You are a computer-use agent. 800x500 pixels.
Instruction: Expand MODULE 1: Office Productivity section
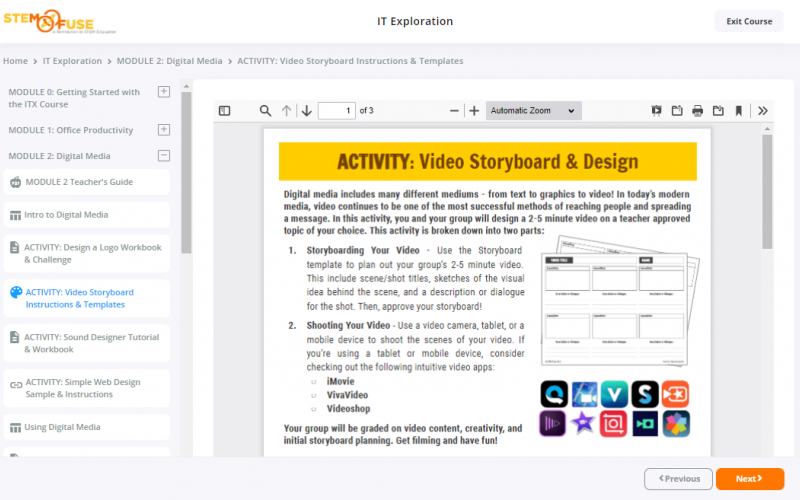point(164,130)
